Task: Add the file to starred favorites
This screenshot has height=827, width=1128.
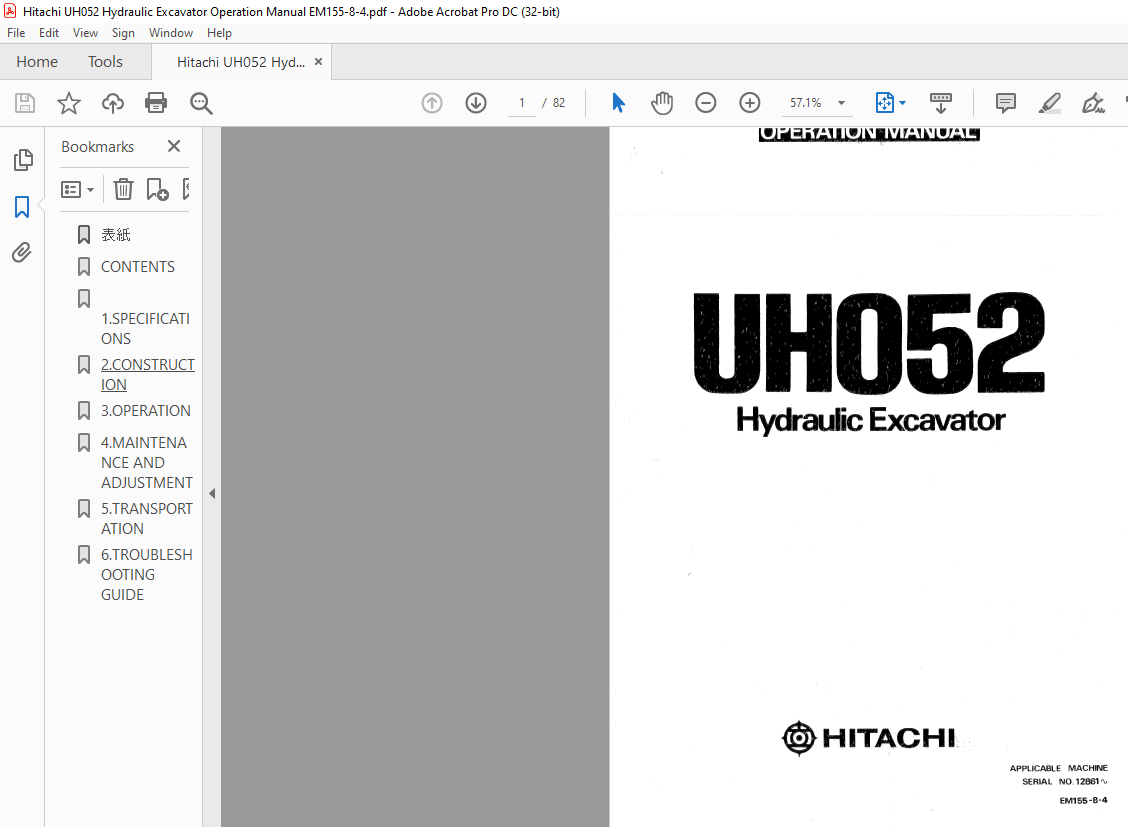Action: [69, 103]
